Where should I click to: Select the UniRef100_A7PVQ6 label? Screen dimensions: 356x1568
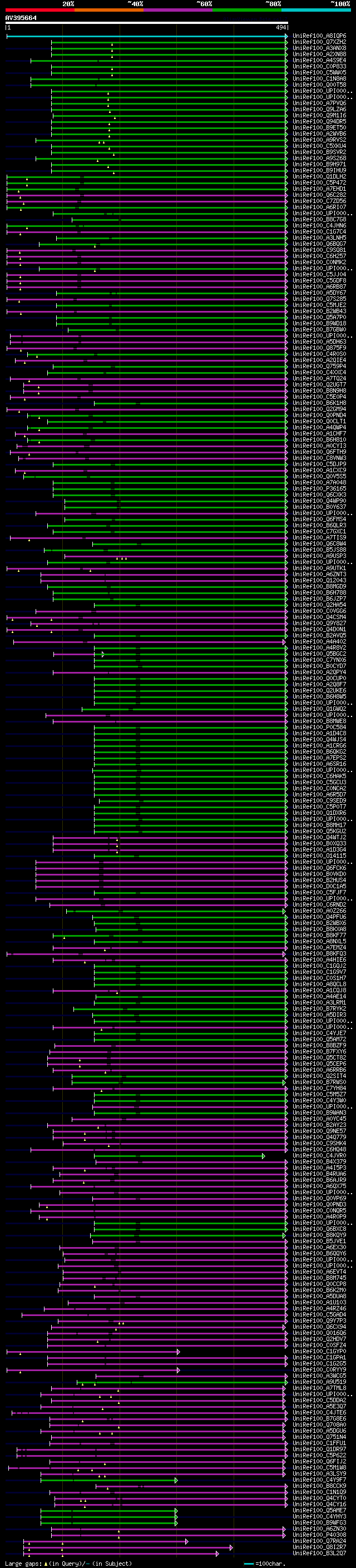[x=319, y=103]
